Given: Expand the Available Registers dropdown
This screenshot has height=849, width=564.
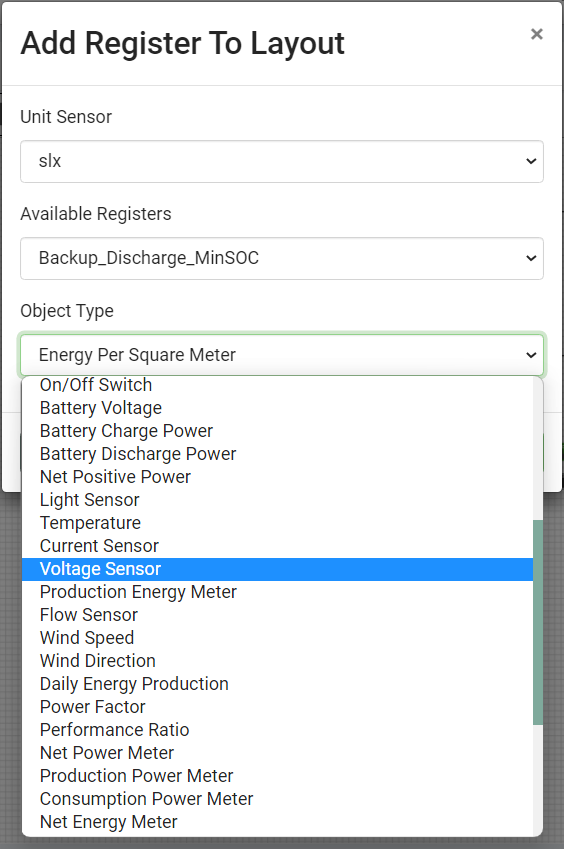Looking at the screenshot, I should (x=282, y=258).
